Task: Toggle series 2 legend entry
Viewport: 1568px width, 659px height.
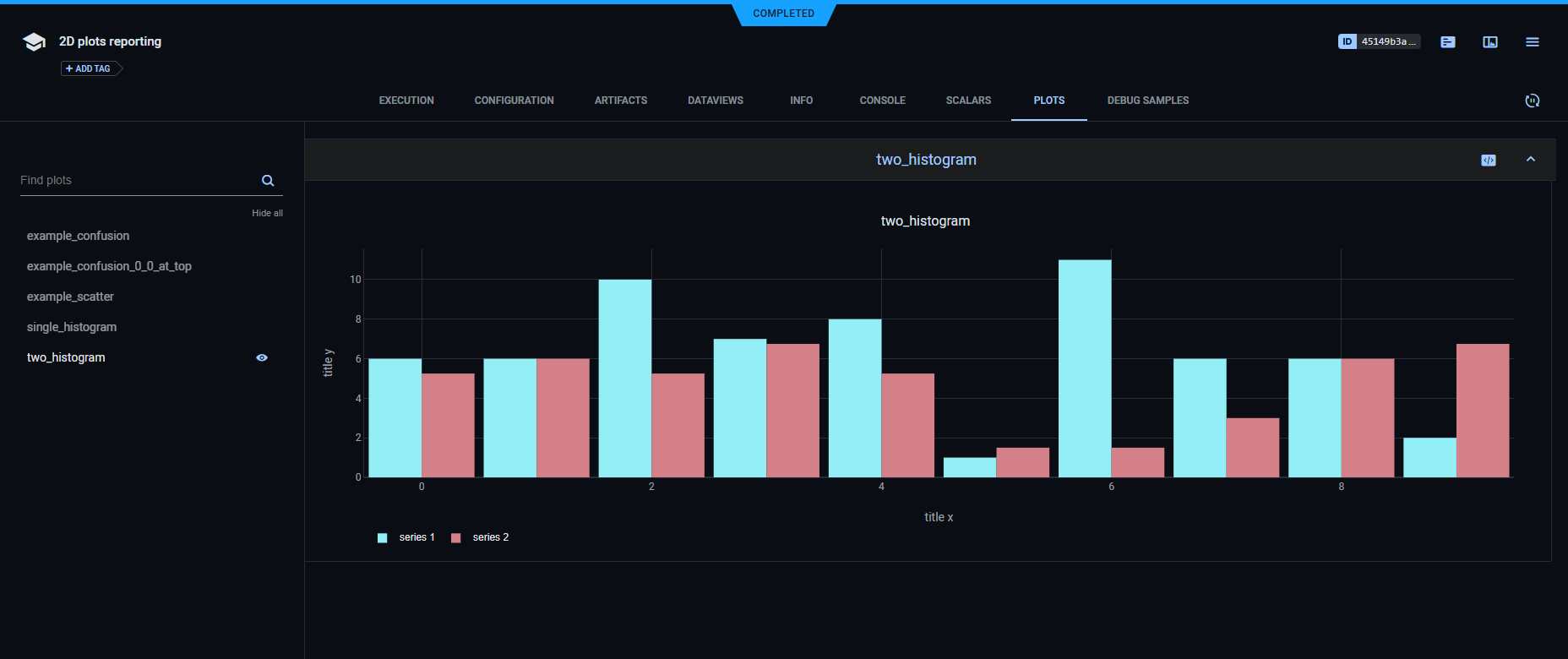Action: [x=490, y=537]
